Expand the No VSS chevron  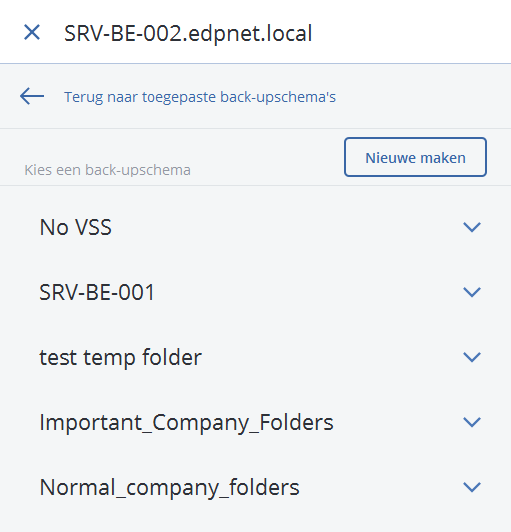[472, 227]
